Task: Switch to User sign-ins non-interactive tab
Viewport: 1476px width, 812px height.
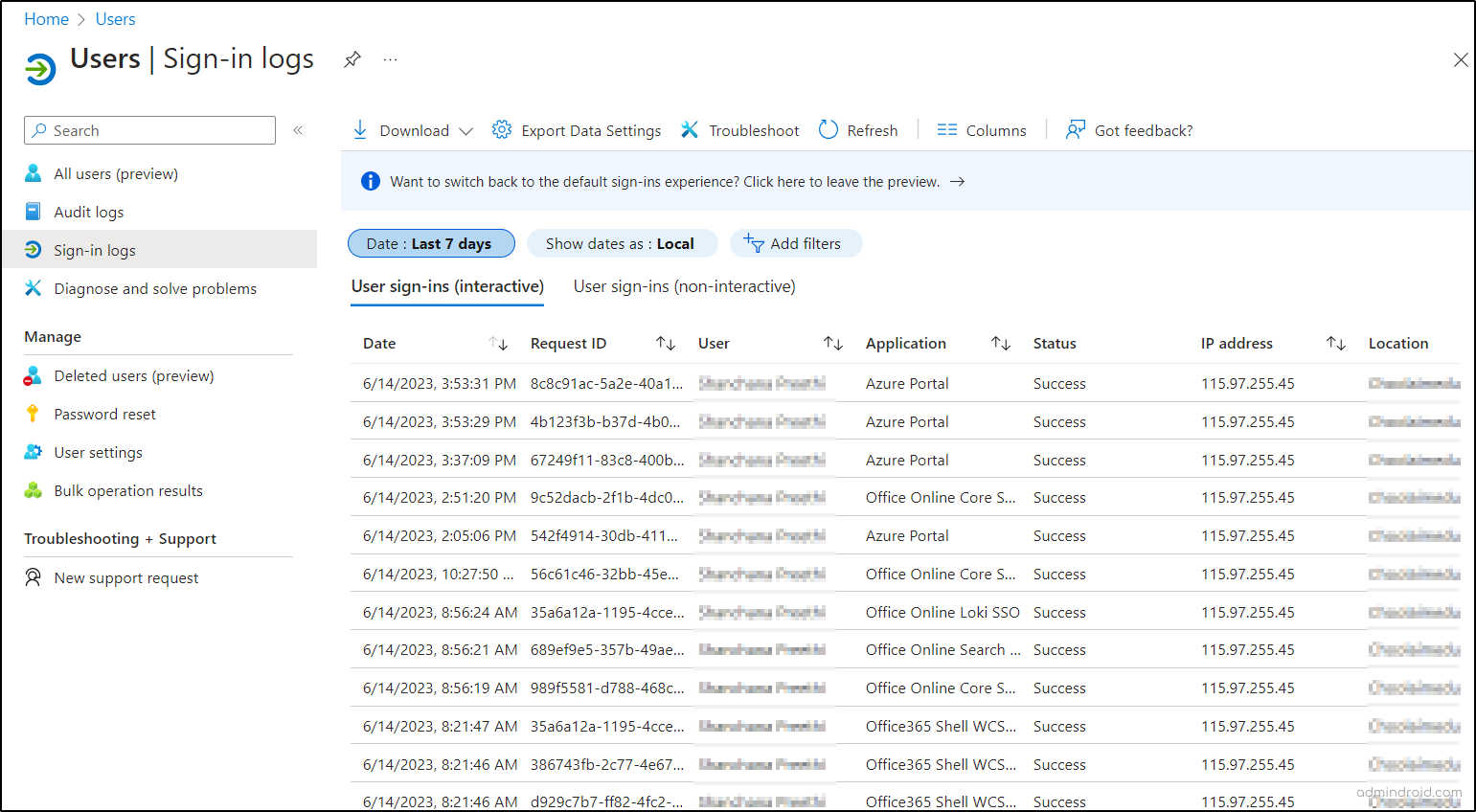Action: 683,286
